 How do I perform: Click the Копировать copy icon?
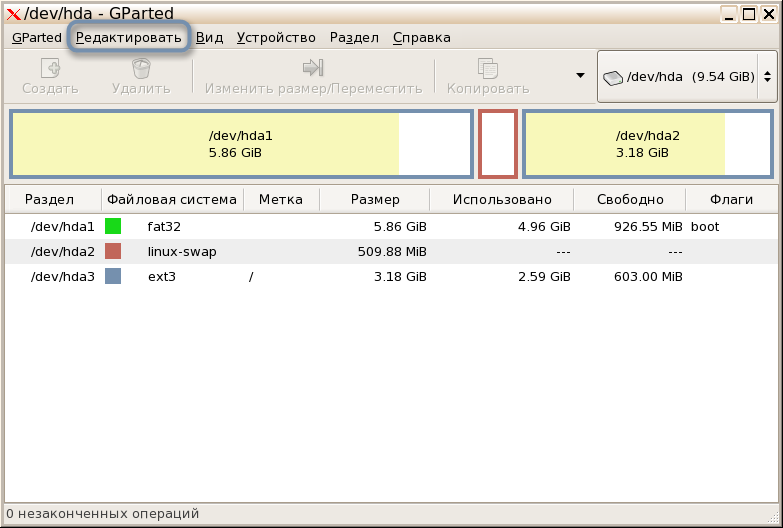(488, 68)
